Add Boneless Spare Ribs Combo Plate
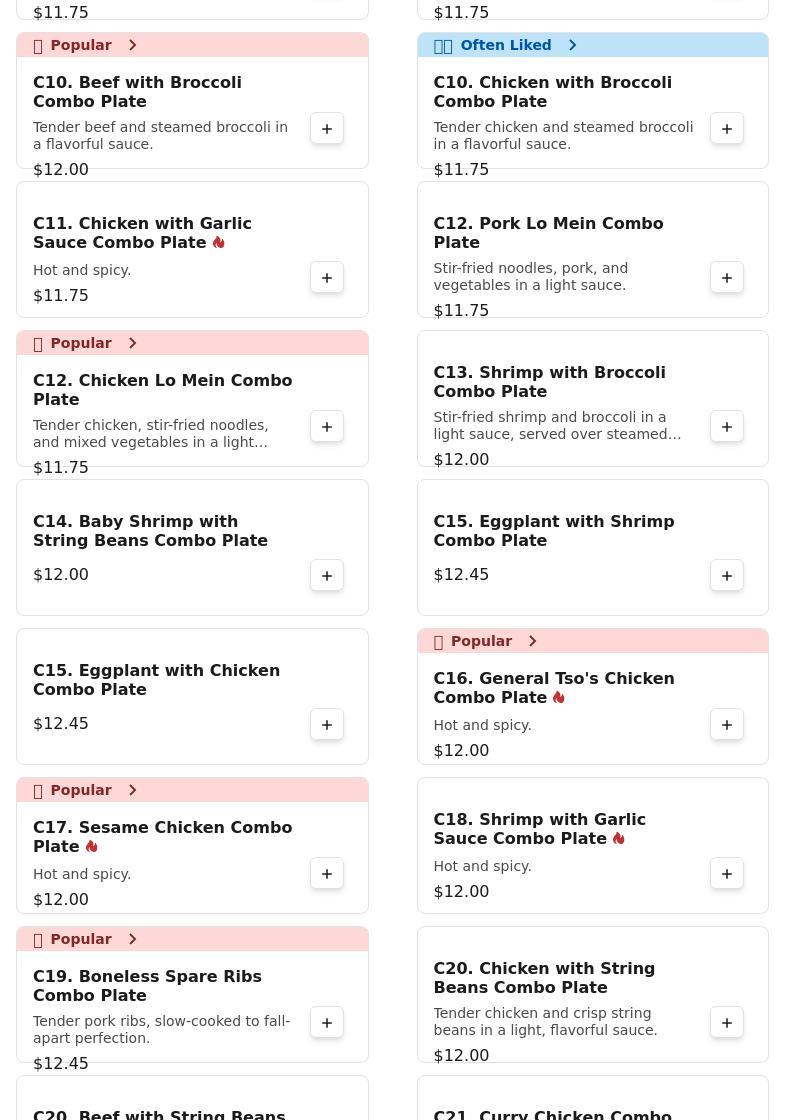 [327, 1023]
